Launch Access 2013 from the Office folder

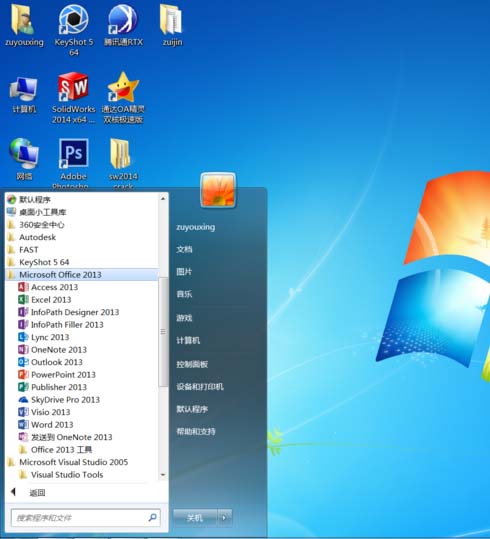48,287
